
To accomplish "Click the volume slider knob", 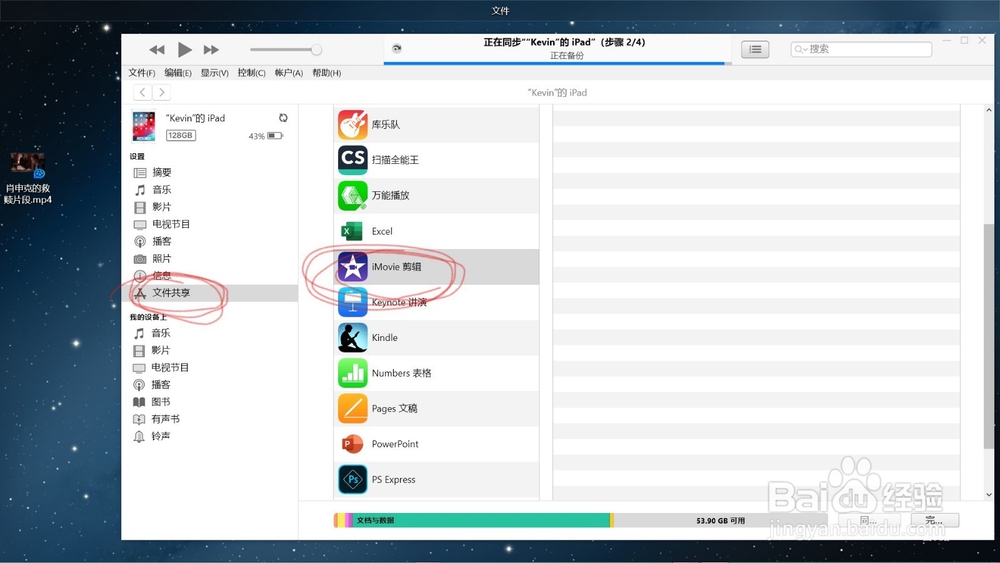I will point(316,49).
